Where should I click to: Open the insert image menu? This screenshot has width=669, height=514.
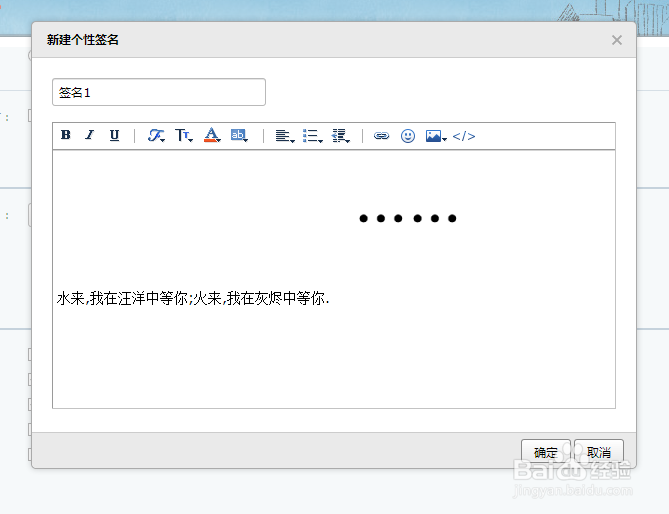pyautogui.click(x=436, y=136)
